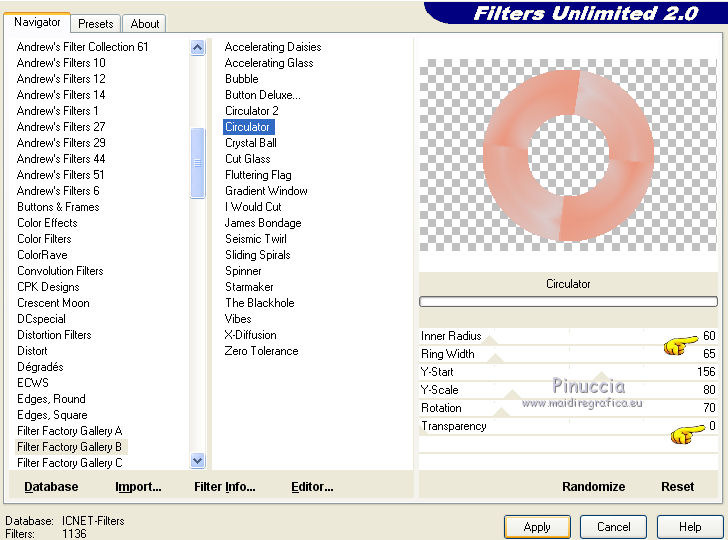
Task: Select Filter Factory Gallery C
Action: pos(69,463)
